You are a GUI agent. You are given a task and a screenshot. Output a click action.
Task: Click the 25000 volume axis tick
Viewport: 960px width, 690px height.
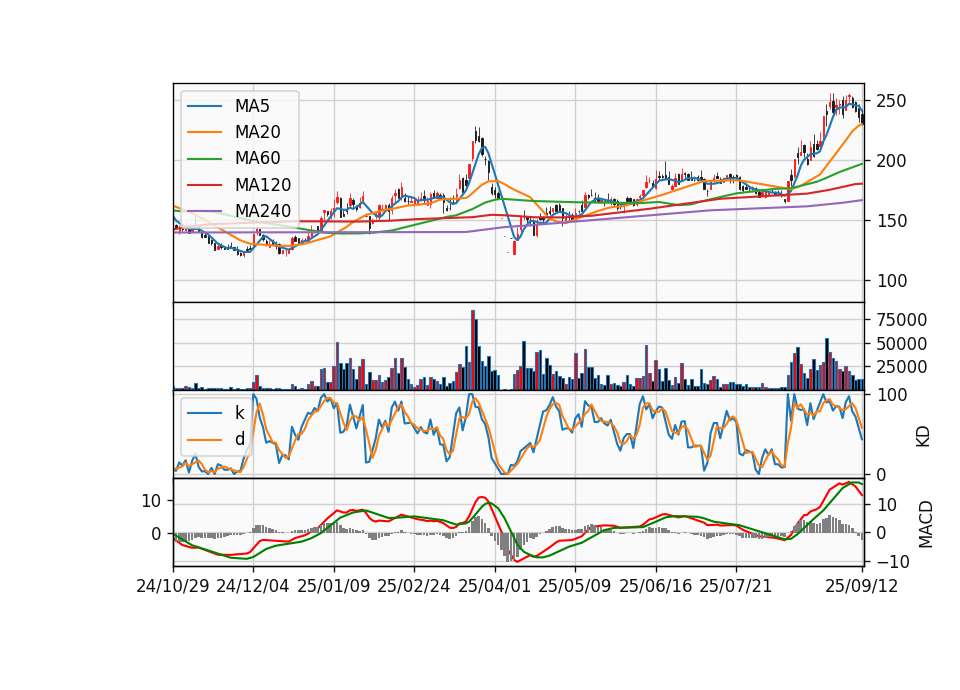902,367
